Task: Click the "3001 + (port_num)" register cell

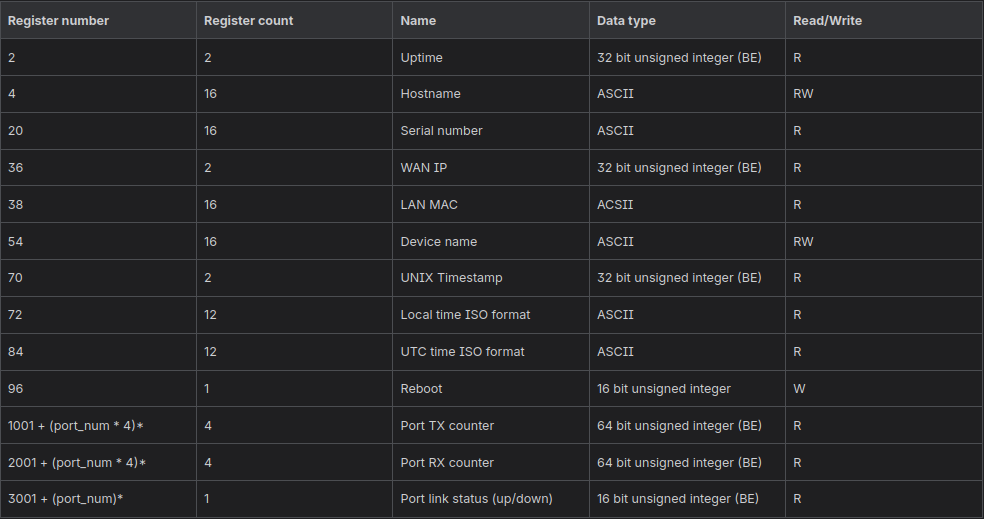Action: 65,498
